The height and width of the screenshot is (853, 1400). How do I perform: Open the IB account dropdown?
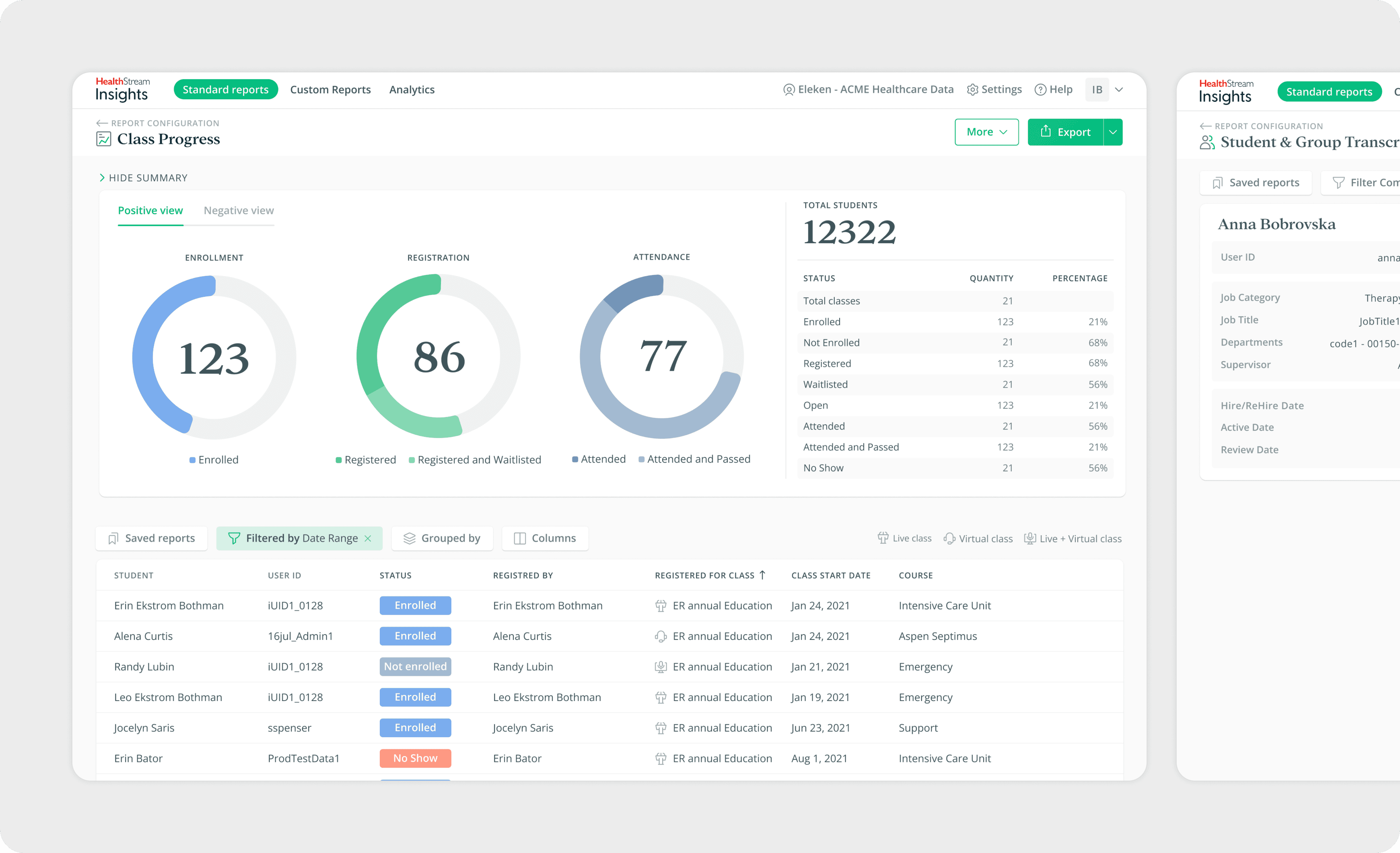click(1105, 89)
